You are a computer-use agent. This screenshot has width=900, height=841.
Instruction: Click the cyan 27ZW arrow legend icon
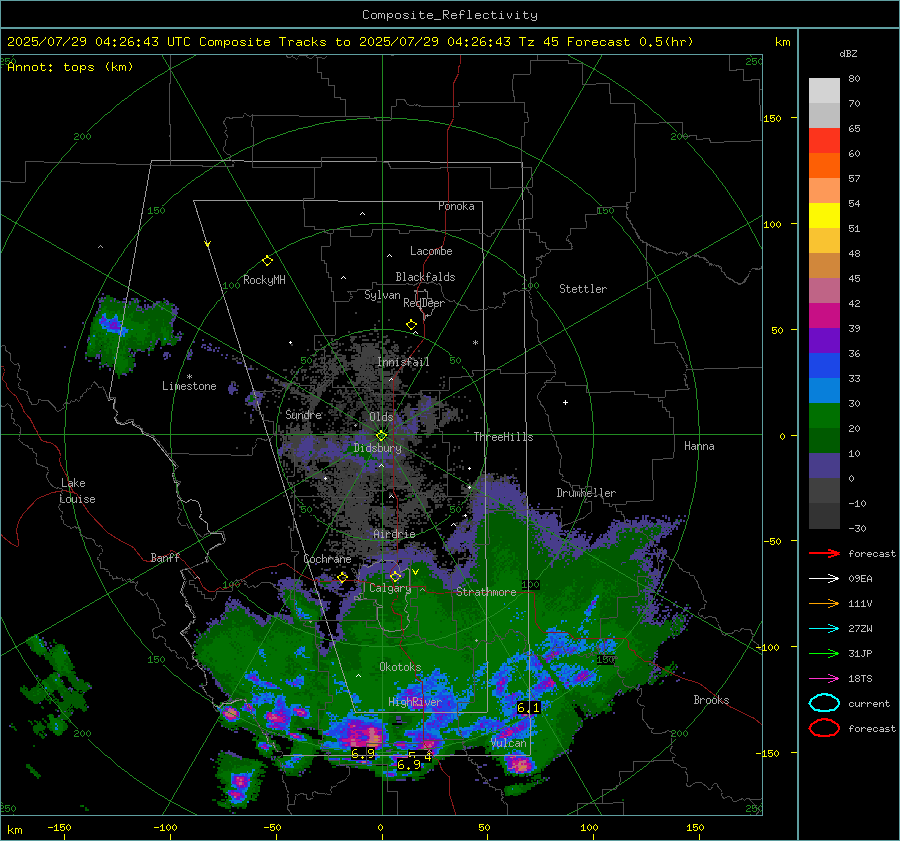pyautogui.click(x=824, y=629)
